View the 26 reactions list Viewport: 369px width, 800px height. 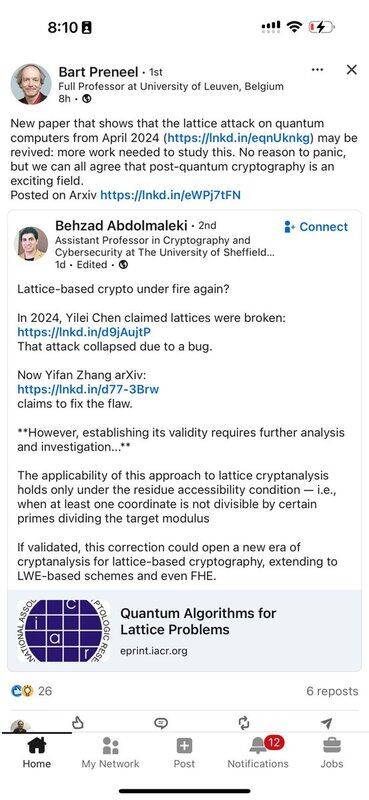point(31,691)
